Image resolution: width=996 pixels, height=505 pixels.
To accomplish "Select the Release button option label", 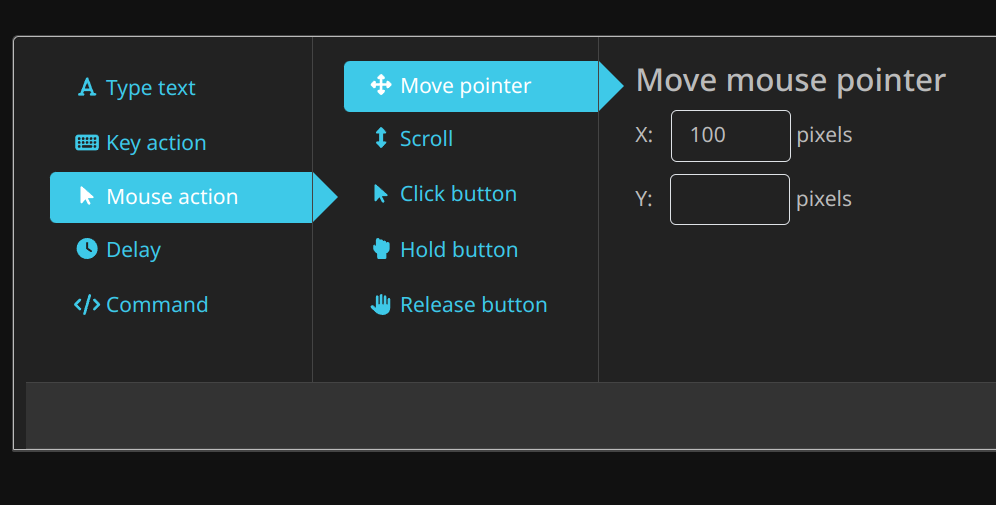I will tap(473, 305).
